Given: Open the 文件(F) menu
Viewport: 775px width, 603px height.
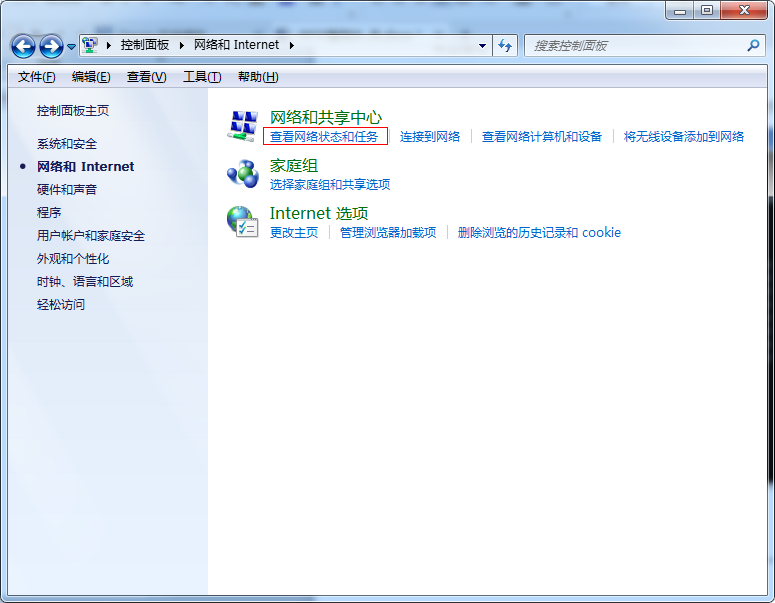Looking at the screenshot, I should [x=36, y=77].
